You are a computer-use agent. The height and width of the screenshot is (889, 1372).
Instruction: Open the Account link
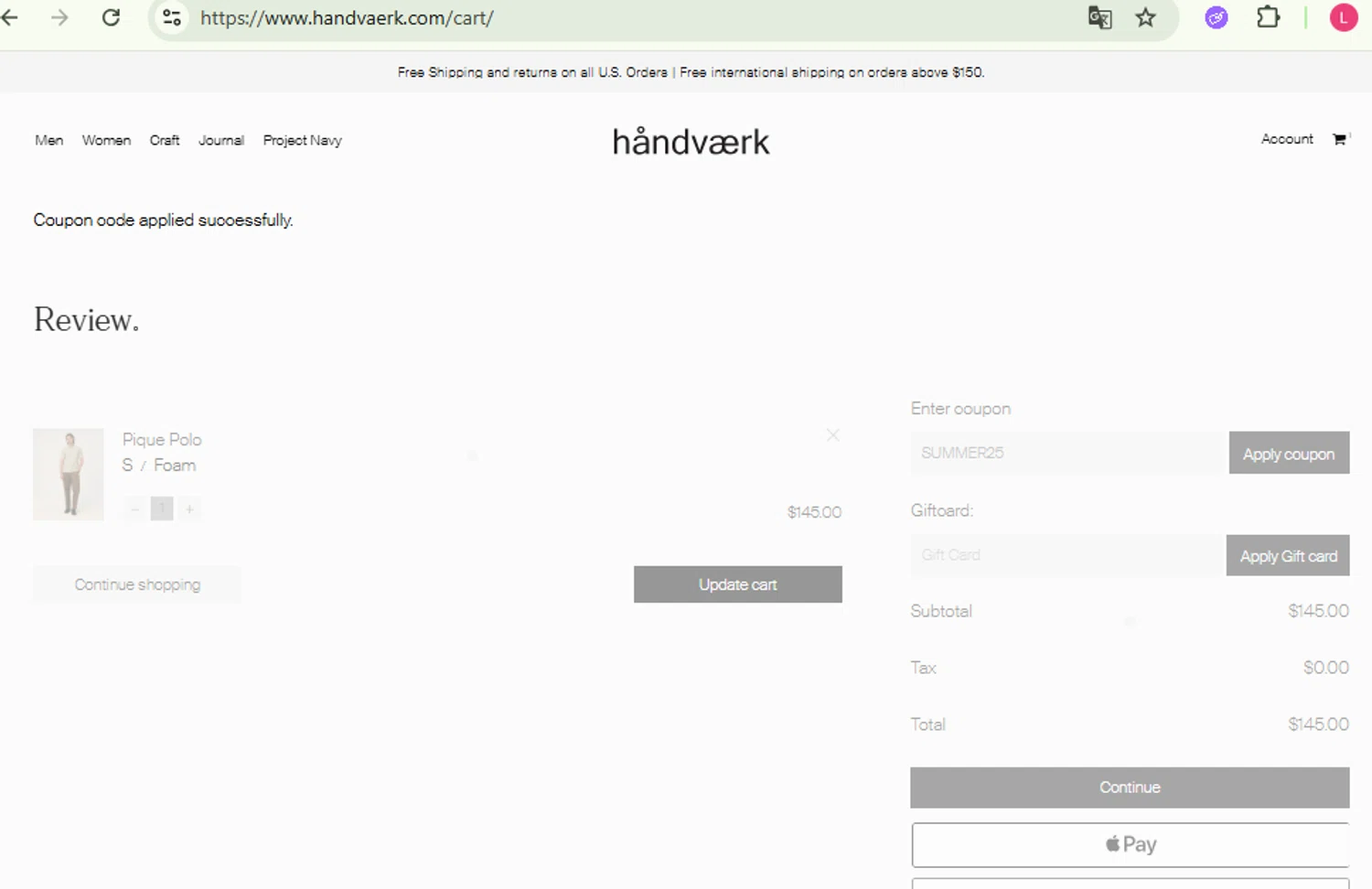pyautogui.click(x=1287, y=139)
